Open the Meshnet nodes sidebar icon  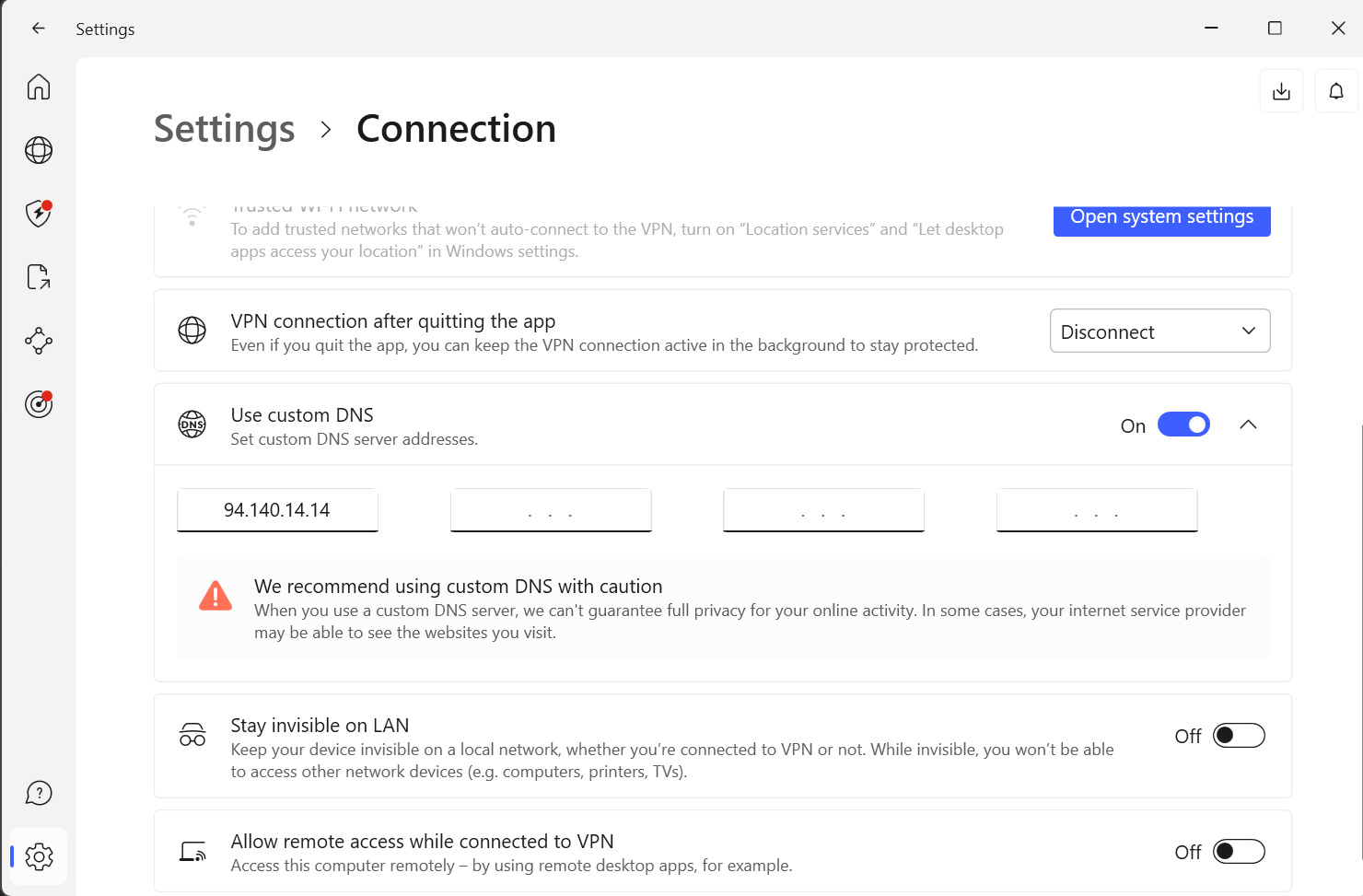39,341
